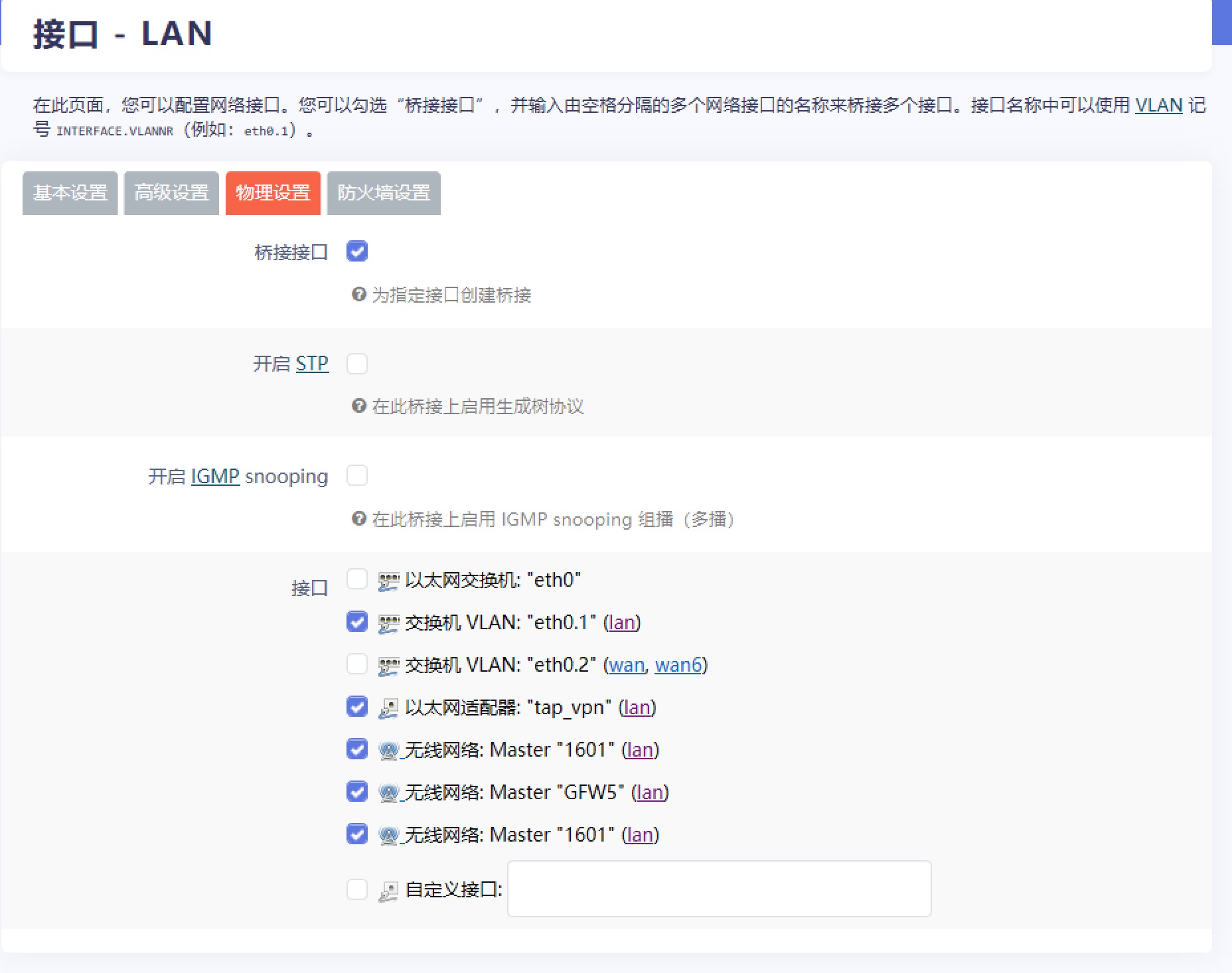Click the 自定义接口 text input field
Image resolution: width=1232 pixels, height=973 pixels.
tap(720, 889)
